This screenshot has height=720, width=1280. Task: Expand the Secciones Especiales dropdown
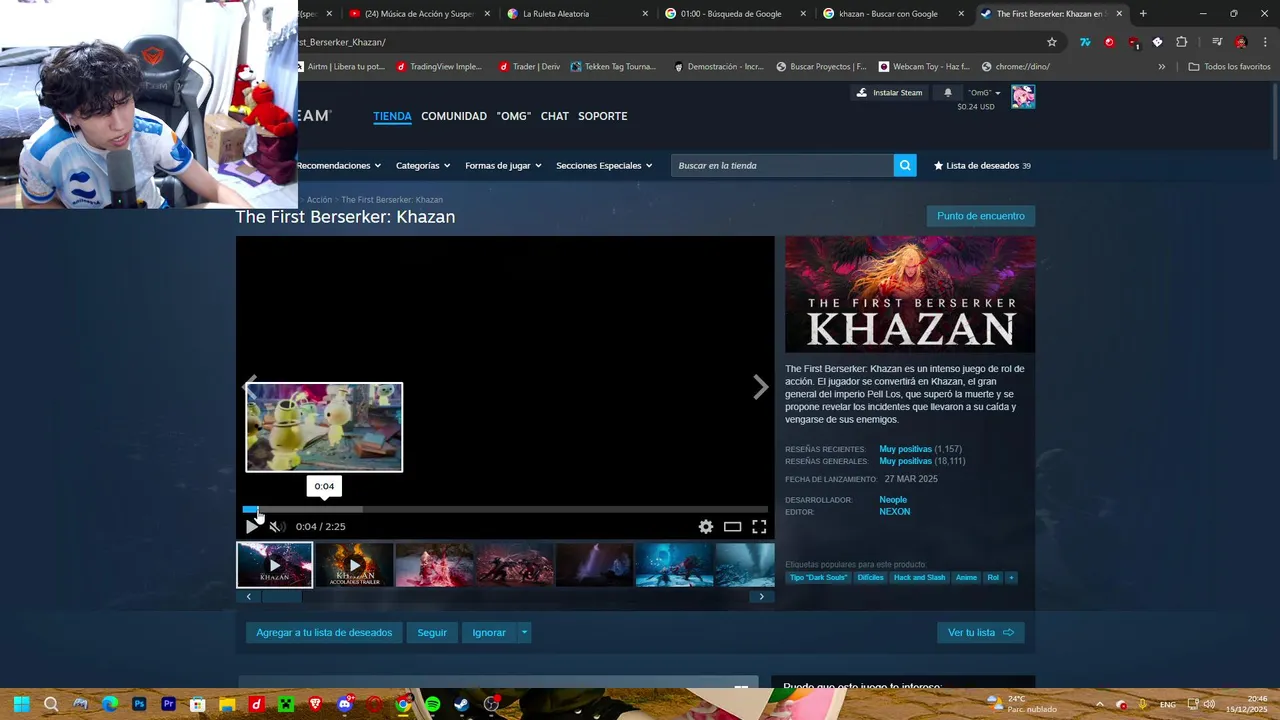tap(604, 165)
